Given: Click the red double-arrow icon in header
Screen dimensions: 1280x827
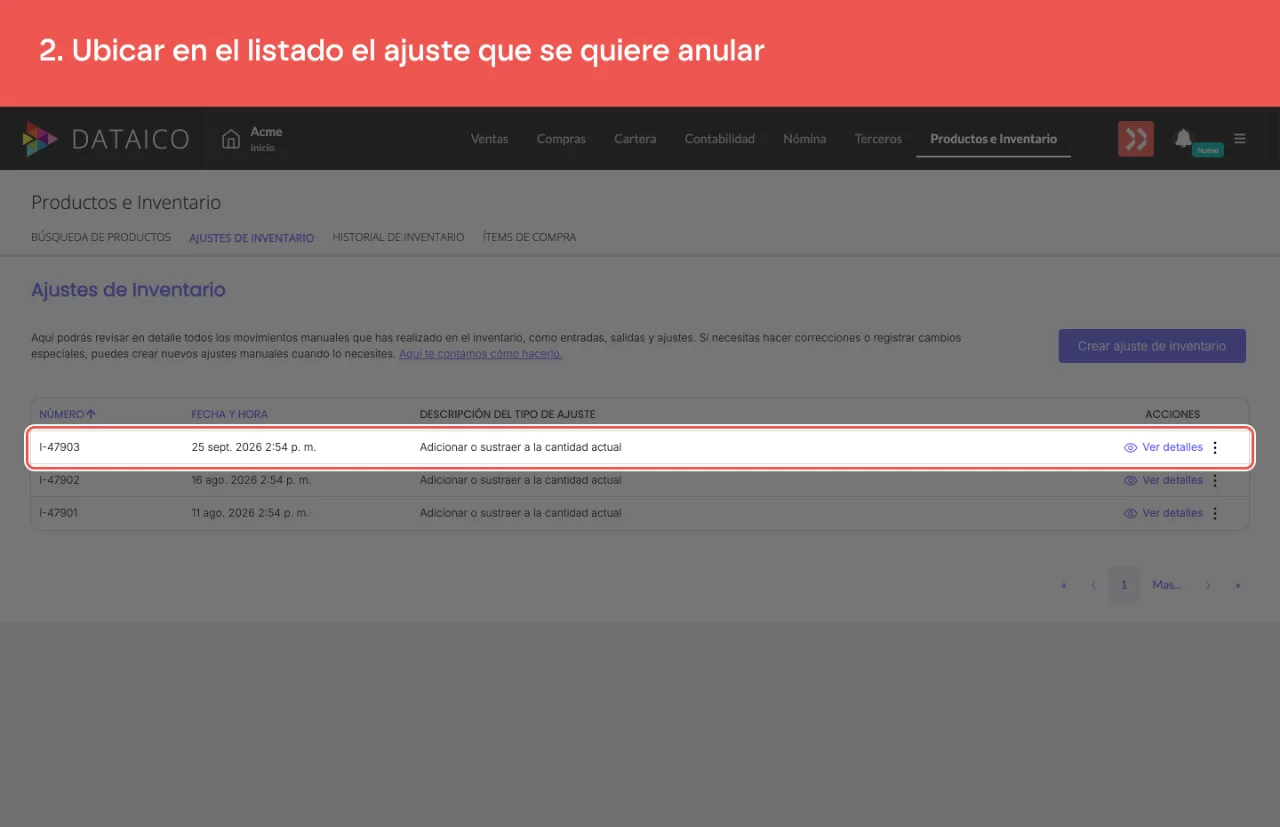Looking at the screenshot, I should coord(1136,139).
